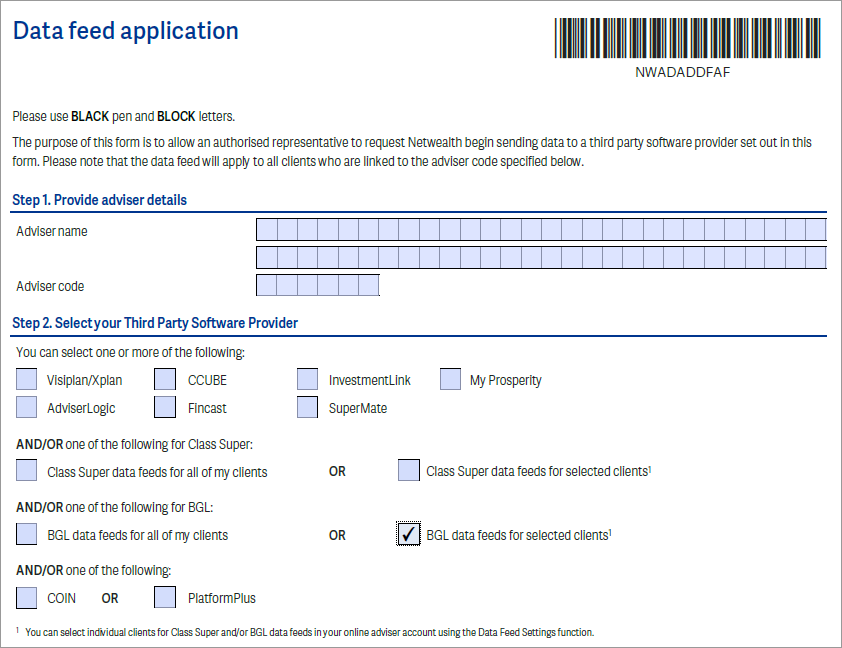The height and width of the screenshot is (648, 842).
Task: Choose Class Super data feeds for selected clients
Action: pyautogui.click(x=408, y=470)
